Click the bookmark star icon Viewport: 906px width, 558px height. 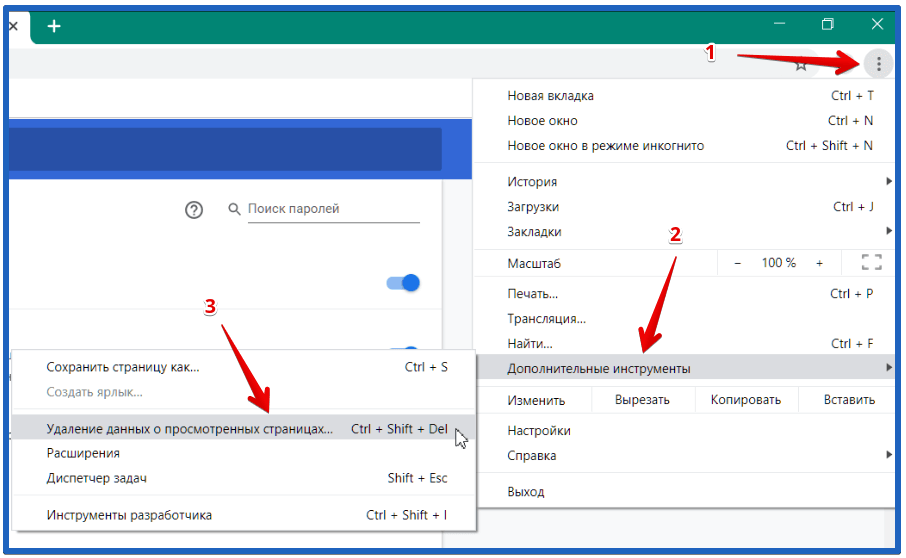[801, 64]
